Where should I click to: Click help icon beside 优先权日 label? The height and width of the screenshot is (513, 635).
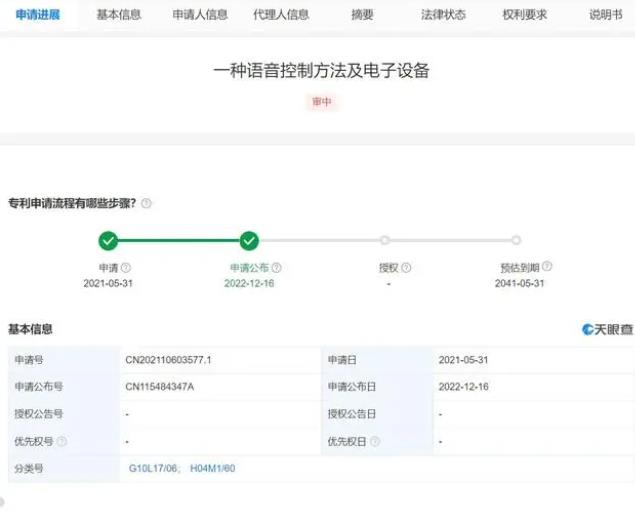376,441
